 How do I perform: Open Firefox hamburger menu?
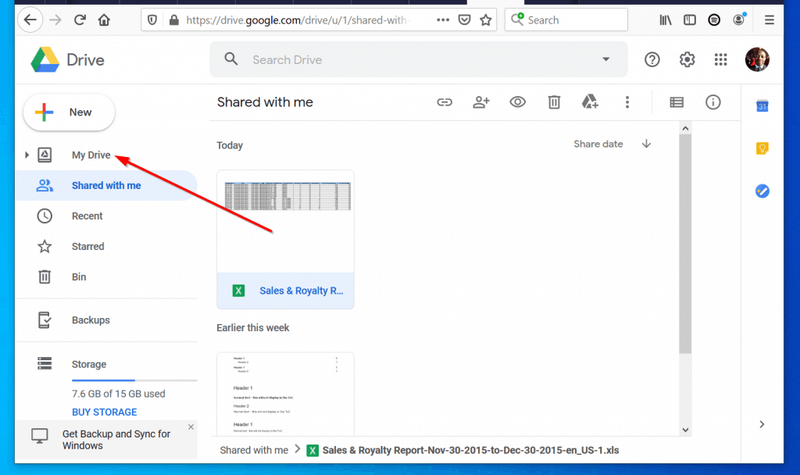click(769, 20)
